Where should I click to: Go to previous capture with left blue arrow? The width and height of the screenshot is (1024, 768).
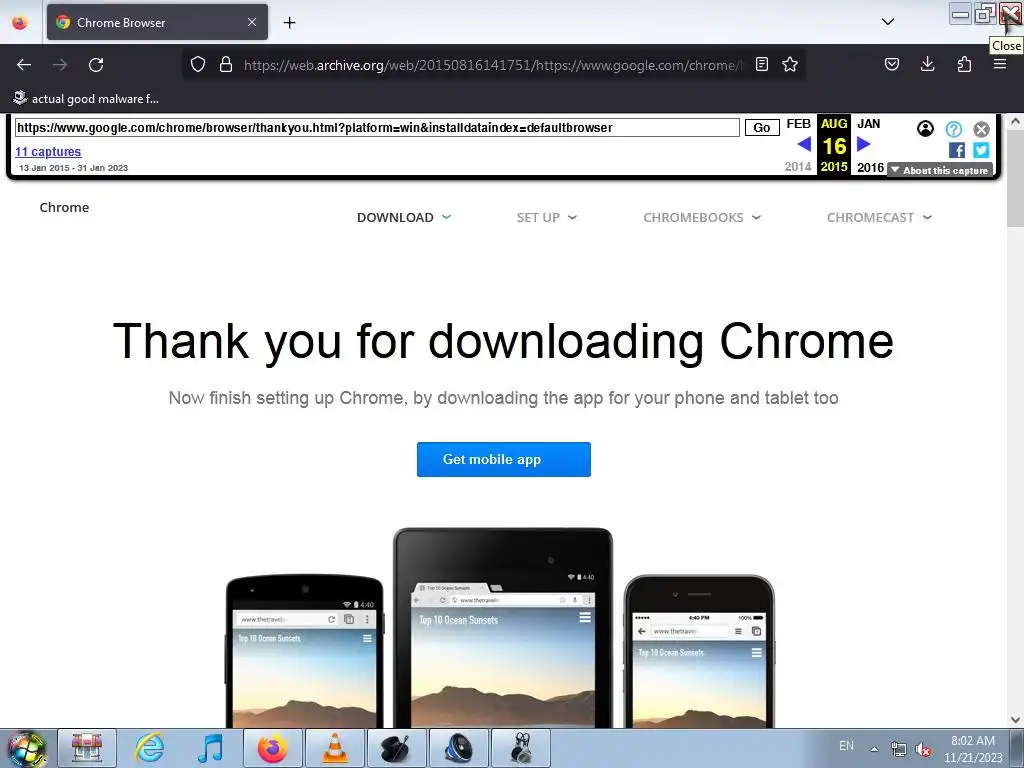pos(805,144)
